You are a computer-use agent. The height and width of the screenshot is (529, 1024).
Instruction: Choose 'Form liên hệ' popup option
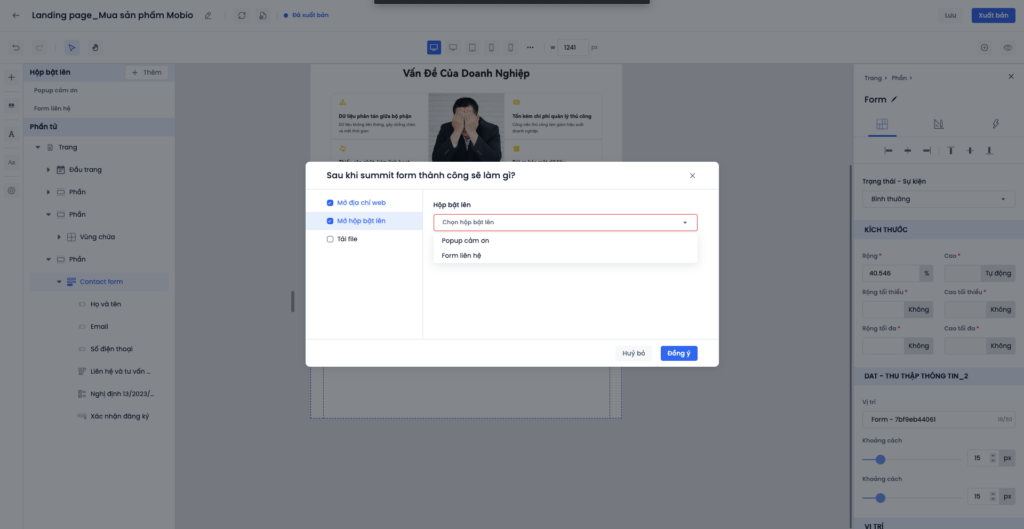point(461,256)
